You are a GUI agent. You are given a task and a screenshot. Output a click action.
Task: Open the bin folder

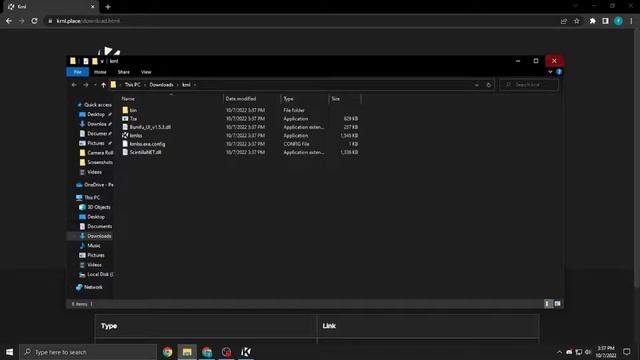[133, 110]
